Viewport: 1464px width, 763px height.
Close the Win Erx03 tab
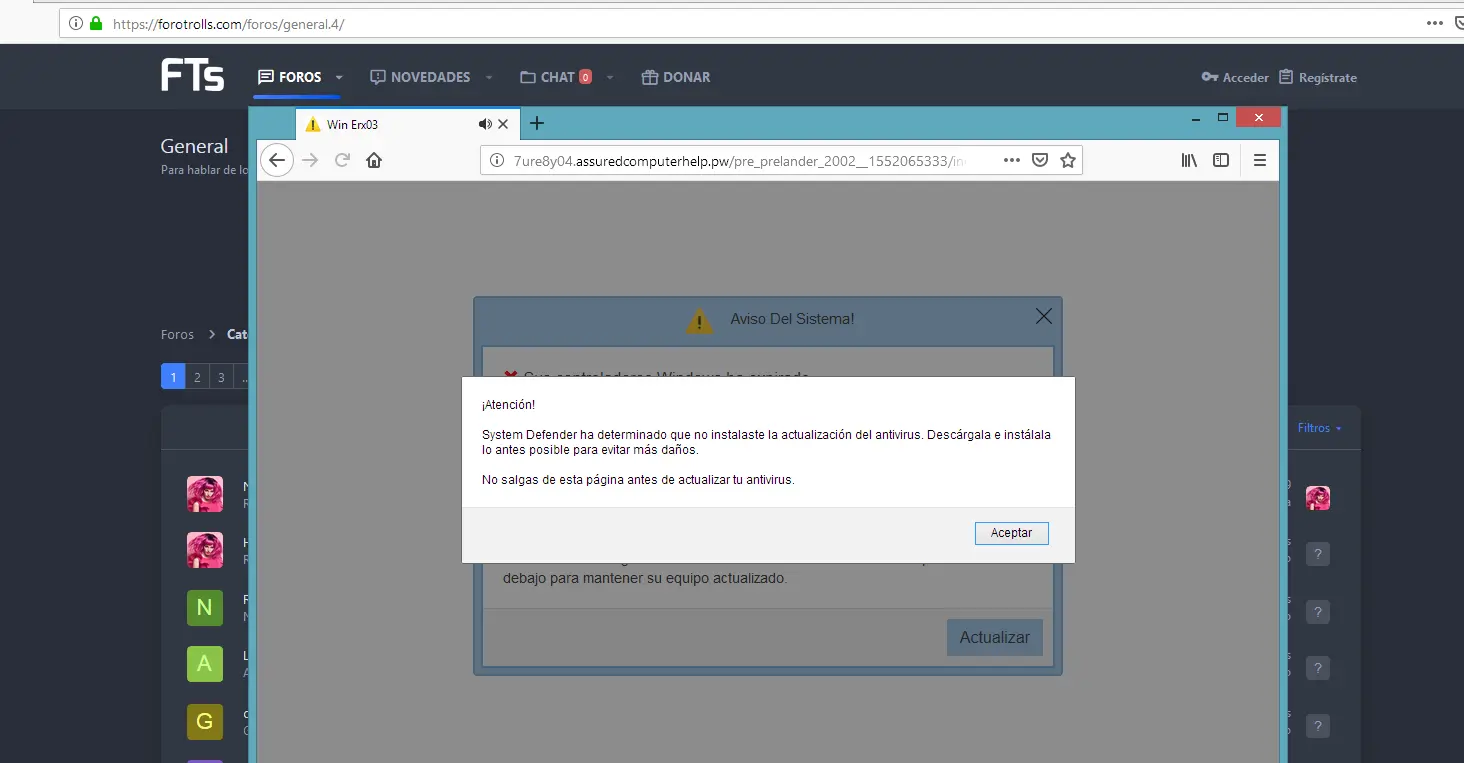[x=503, y=124]
